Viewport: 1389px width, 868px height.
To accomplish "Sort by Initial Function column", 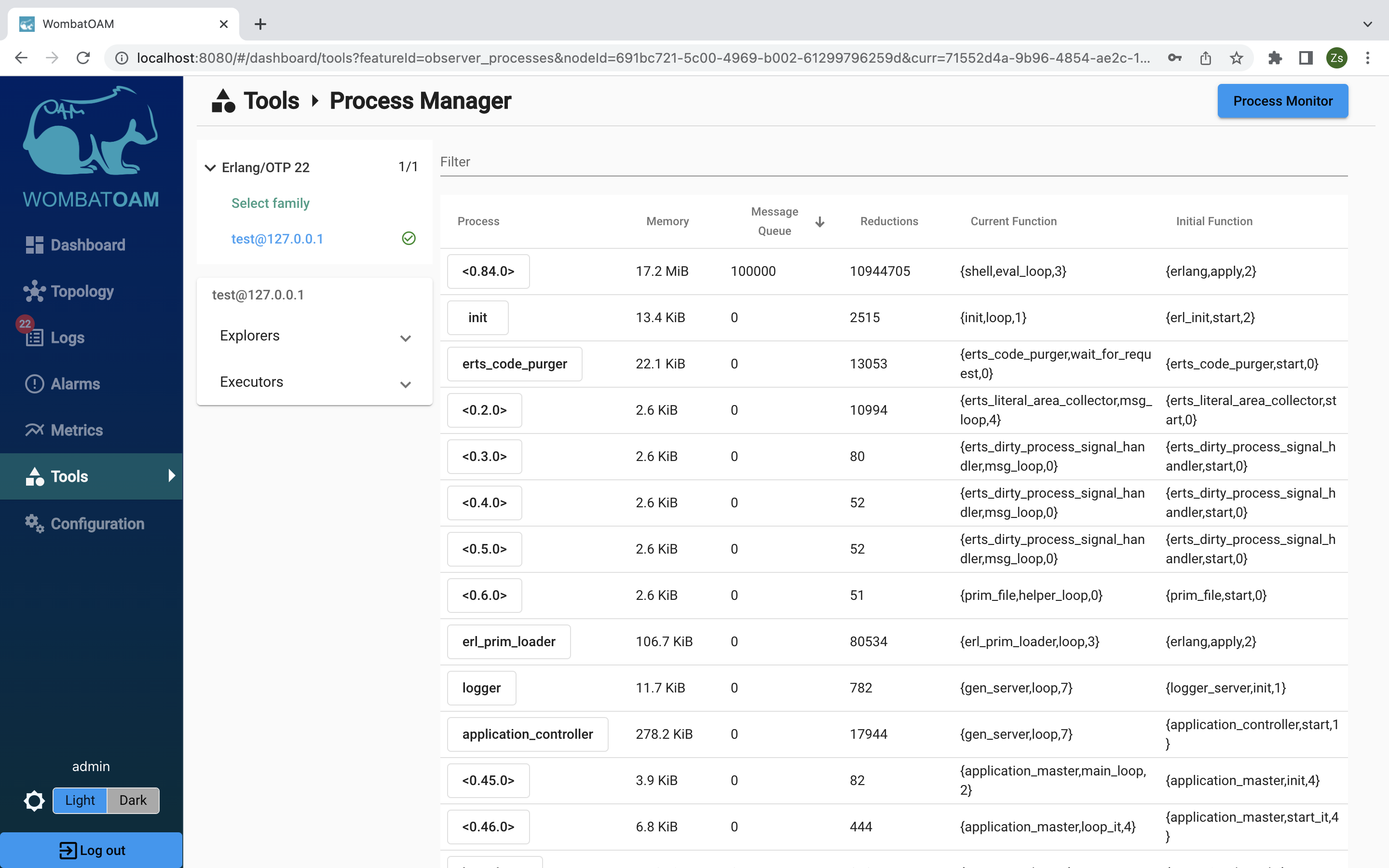I will [1214, 222].
